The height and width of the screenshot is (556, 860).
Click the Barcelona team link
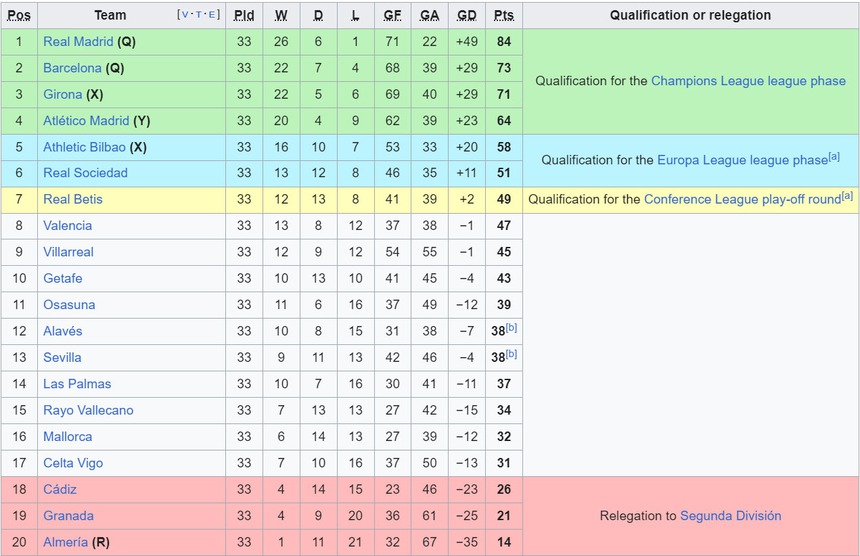pyautogui.click(x=72, y=68)
